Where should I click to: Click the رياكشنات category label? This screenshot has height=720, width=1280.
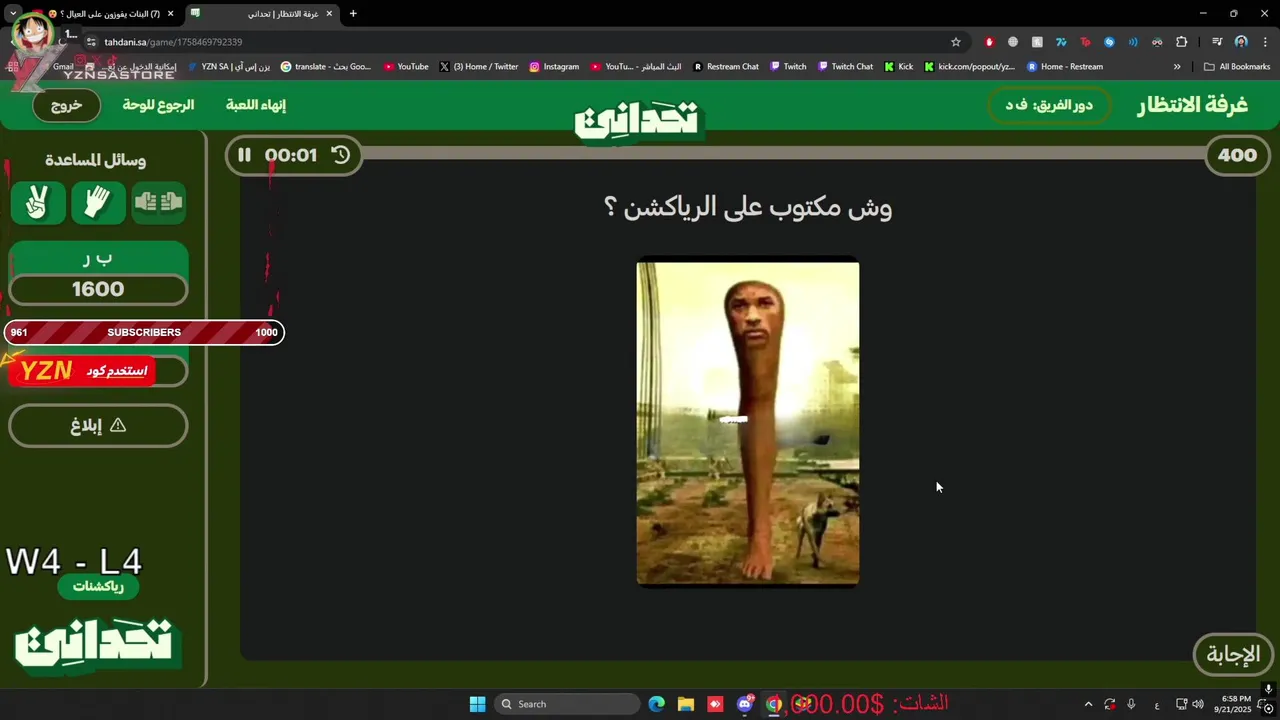pos(98,587)
